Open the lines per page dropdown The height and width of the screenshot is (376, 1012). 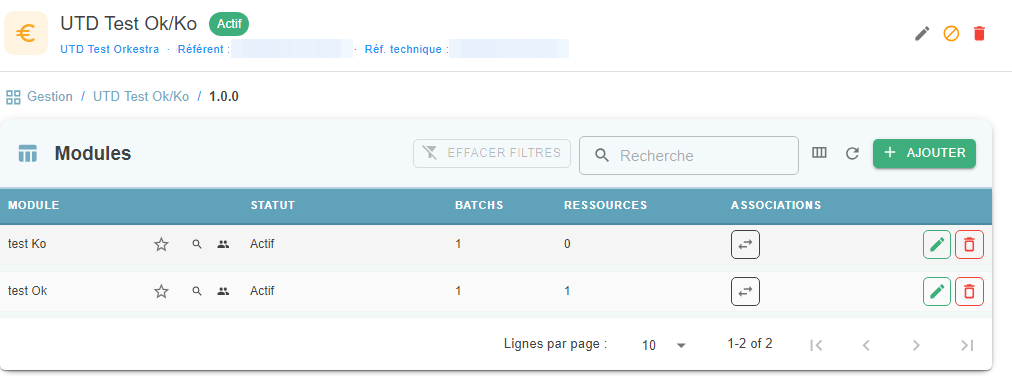pyautogui.click(x=663, y=345)
